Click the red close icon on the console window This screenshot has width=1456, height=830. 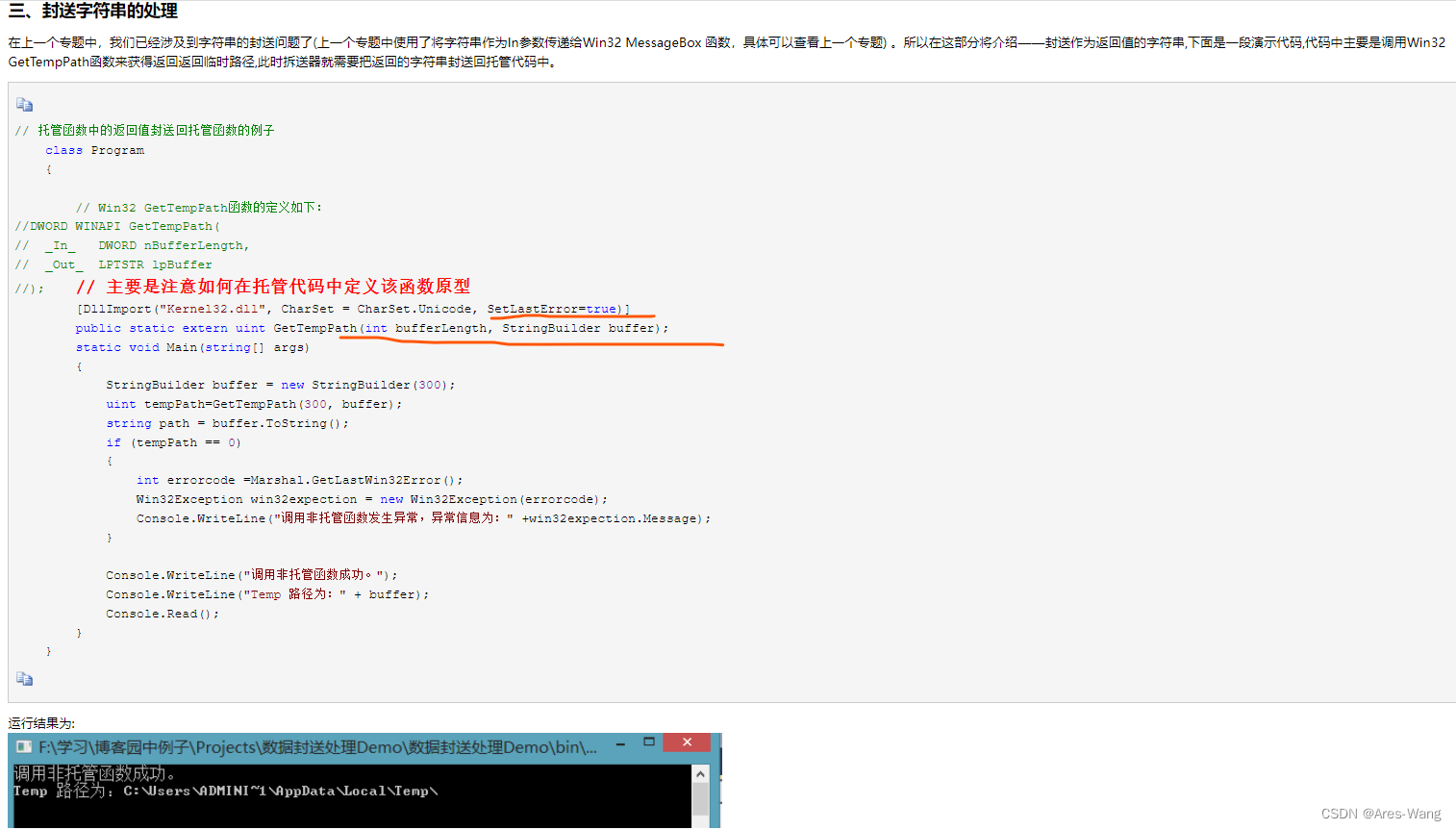coord(687,742)
